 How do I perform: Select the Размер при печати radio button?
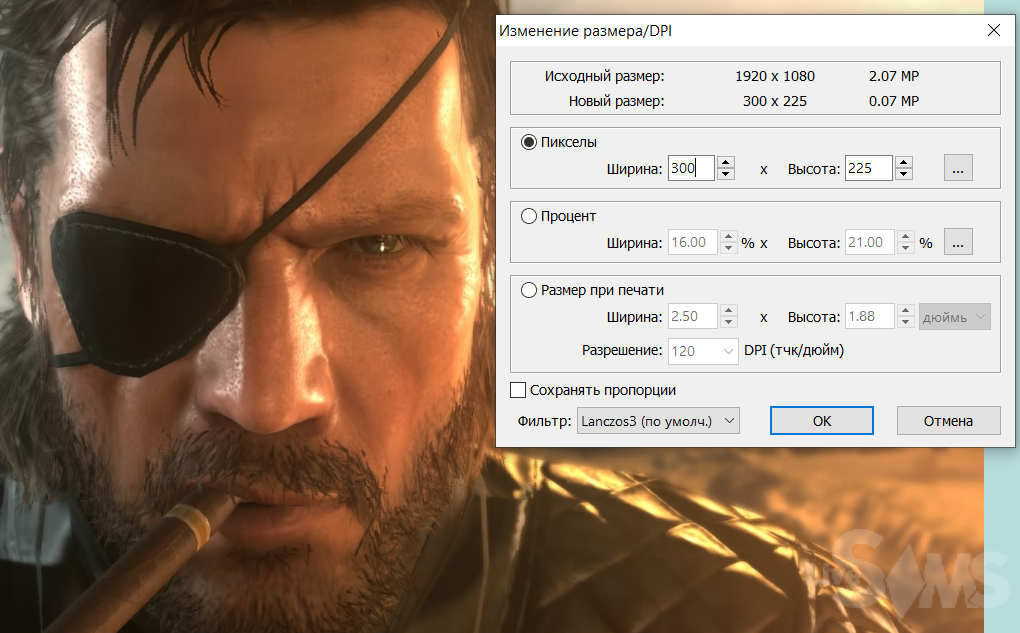[x=528, y=290]
